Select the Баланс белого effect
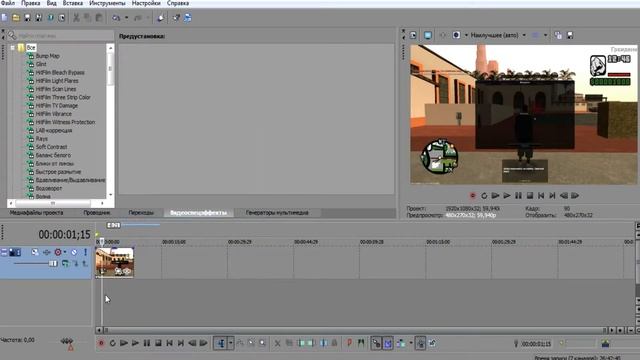This screenshot has width=640, height=360. [x=53, y=156]
